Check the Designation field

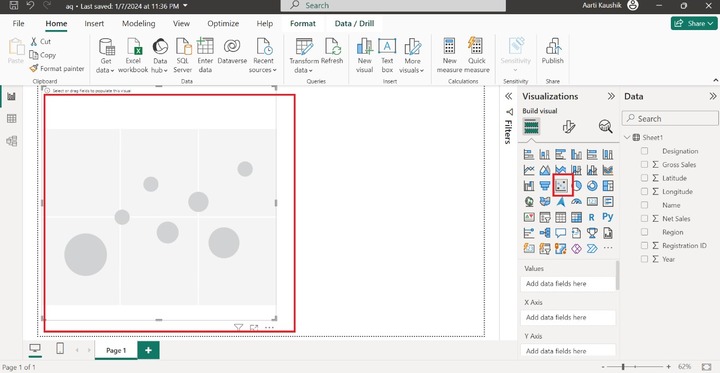(644, 151)
